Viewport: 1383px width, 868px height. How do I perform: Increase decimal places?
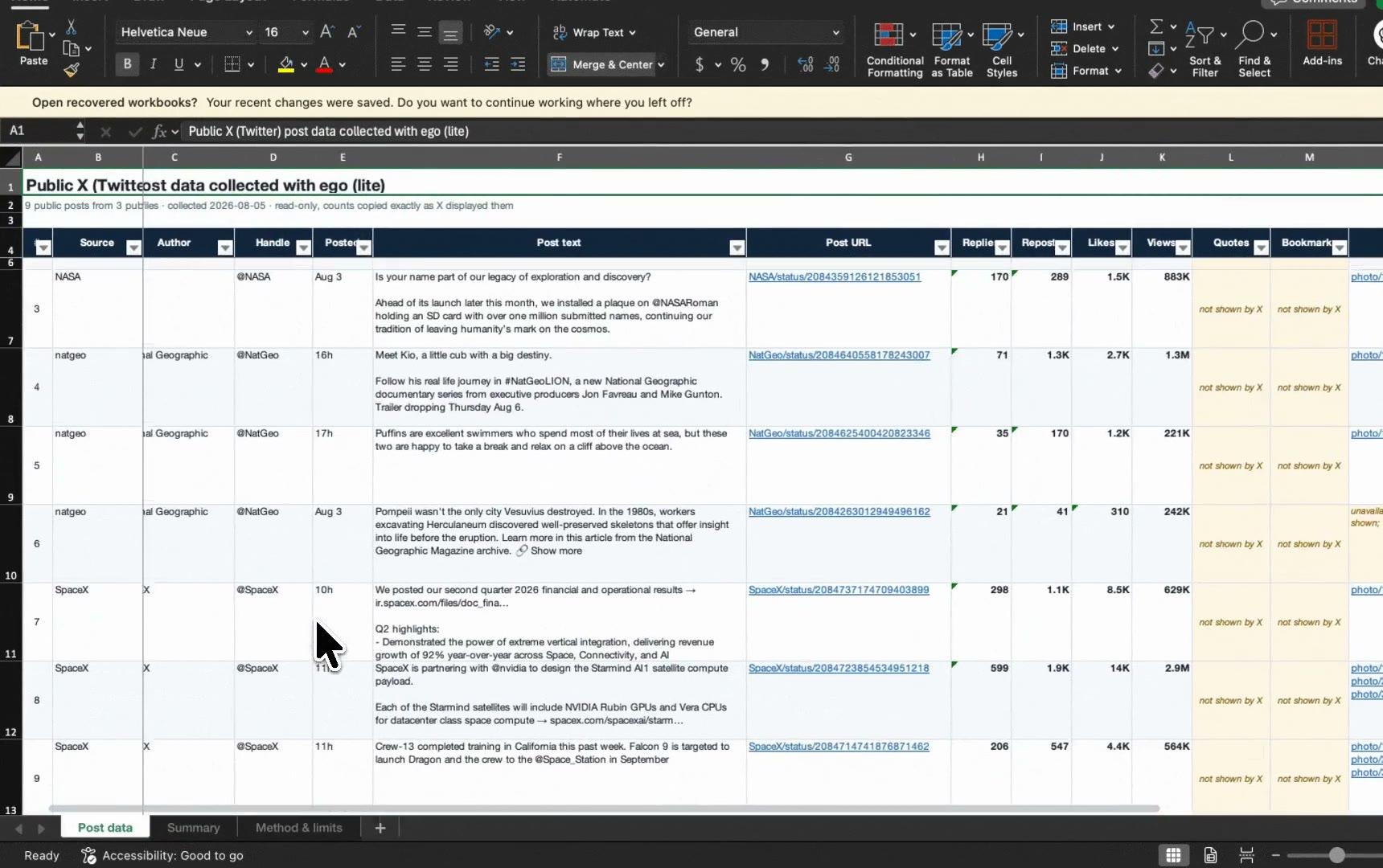(x=805, y=65)
